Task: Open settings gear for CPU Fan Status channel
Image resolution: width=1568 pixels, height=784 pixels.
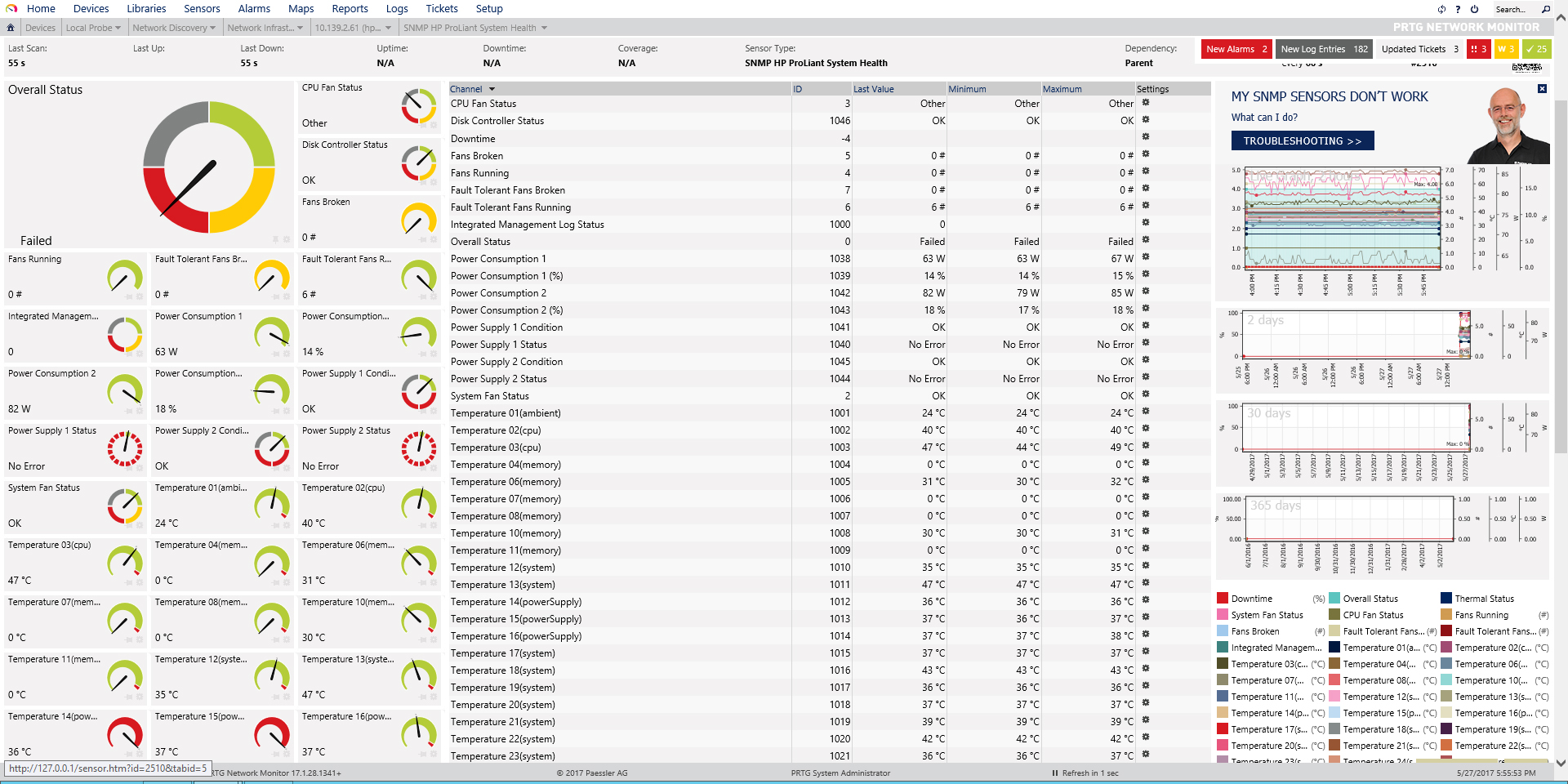Action: (1146, 103)
